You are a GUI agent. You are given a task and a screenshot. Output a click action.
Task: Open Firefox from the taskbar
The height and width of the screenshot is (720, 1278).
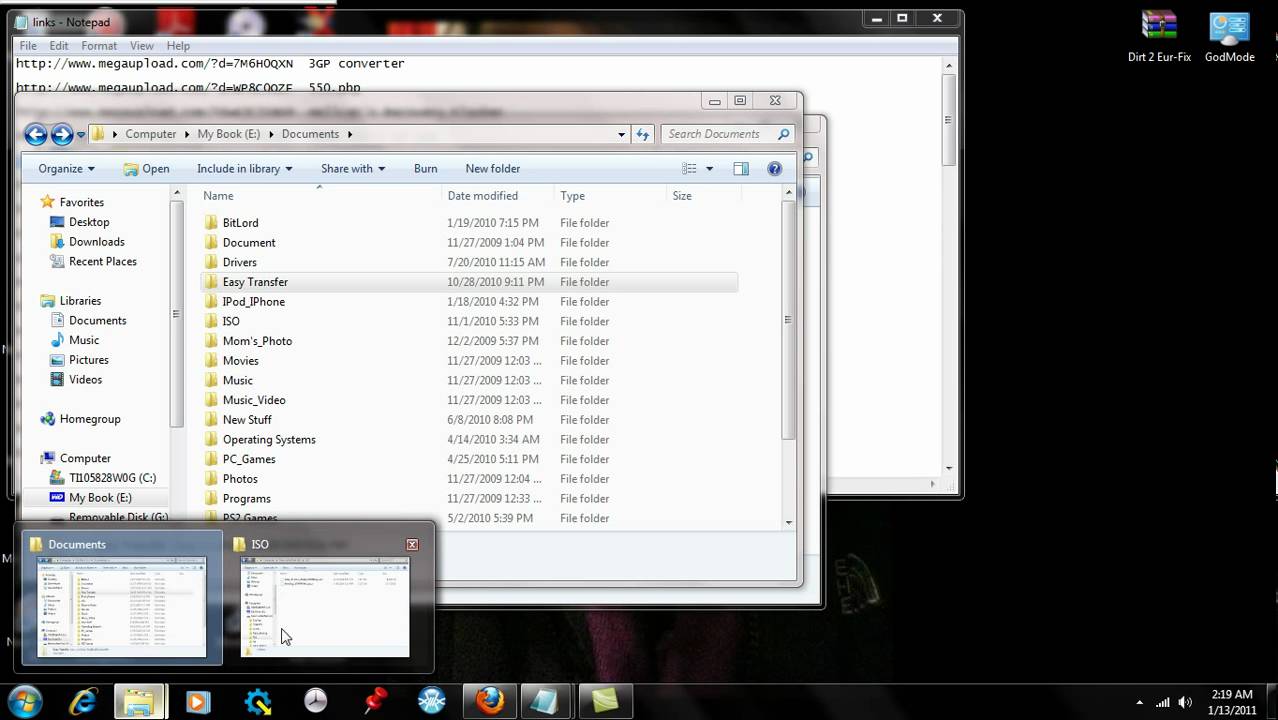pyautogui.click(x=490, y=702)
